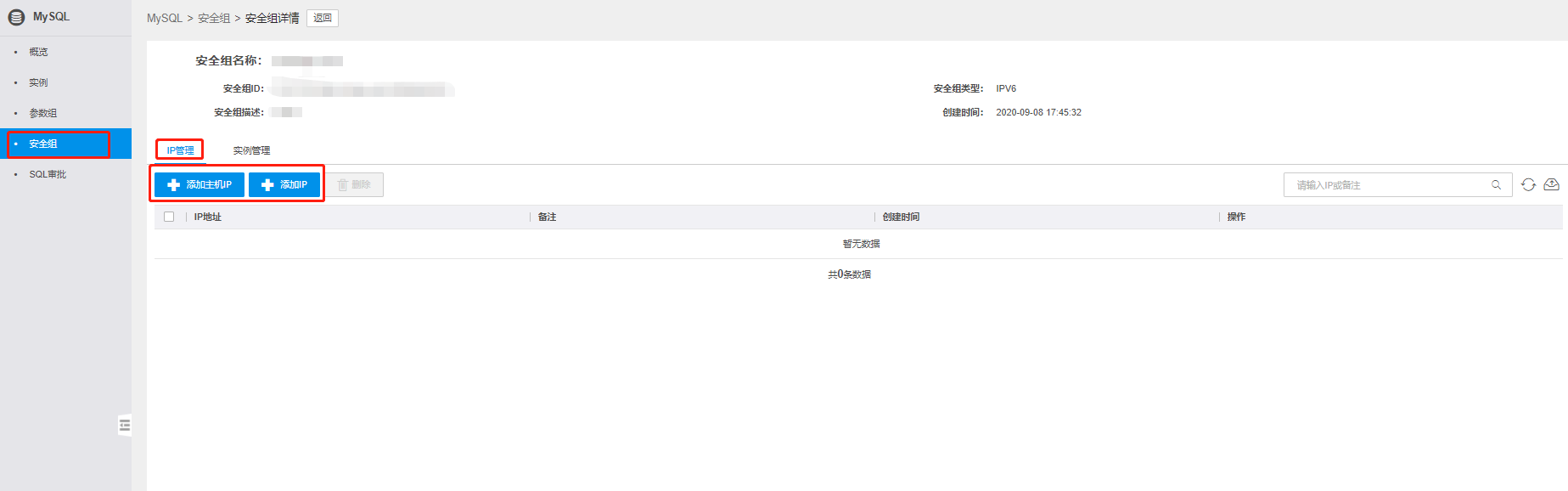The height and width of the screenshot is (491, 1568).
Task: Refresh the IP list with the circular arrows icon
Action: (x=1528, y=185)
